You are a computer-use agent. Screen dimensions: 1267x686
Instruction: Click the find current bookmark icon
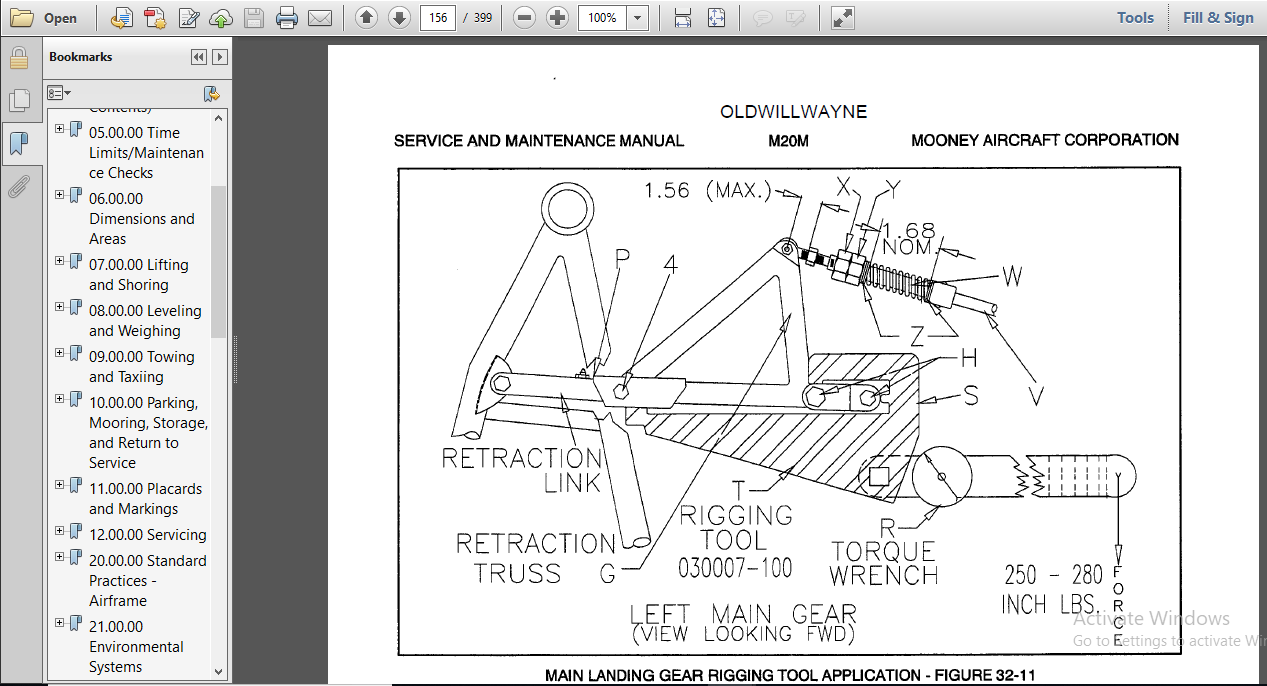211,93
